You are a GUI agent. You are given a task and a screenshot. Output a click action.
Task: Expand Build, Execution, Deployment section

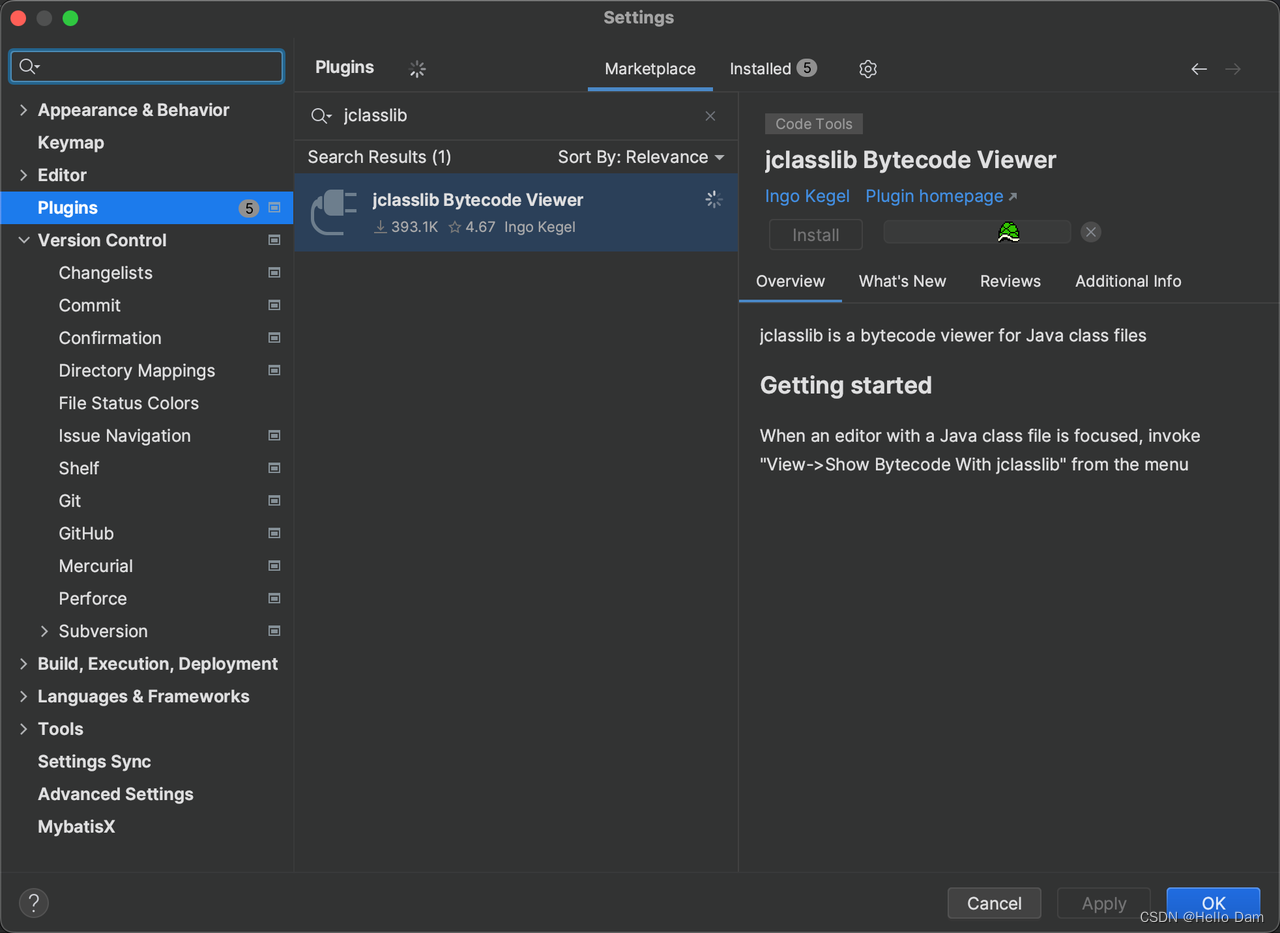24,664
